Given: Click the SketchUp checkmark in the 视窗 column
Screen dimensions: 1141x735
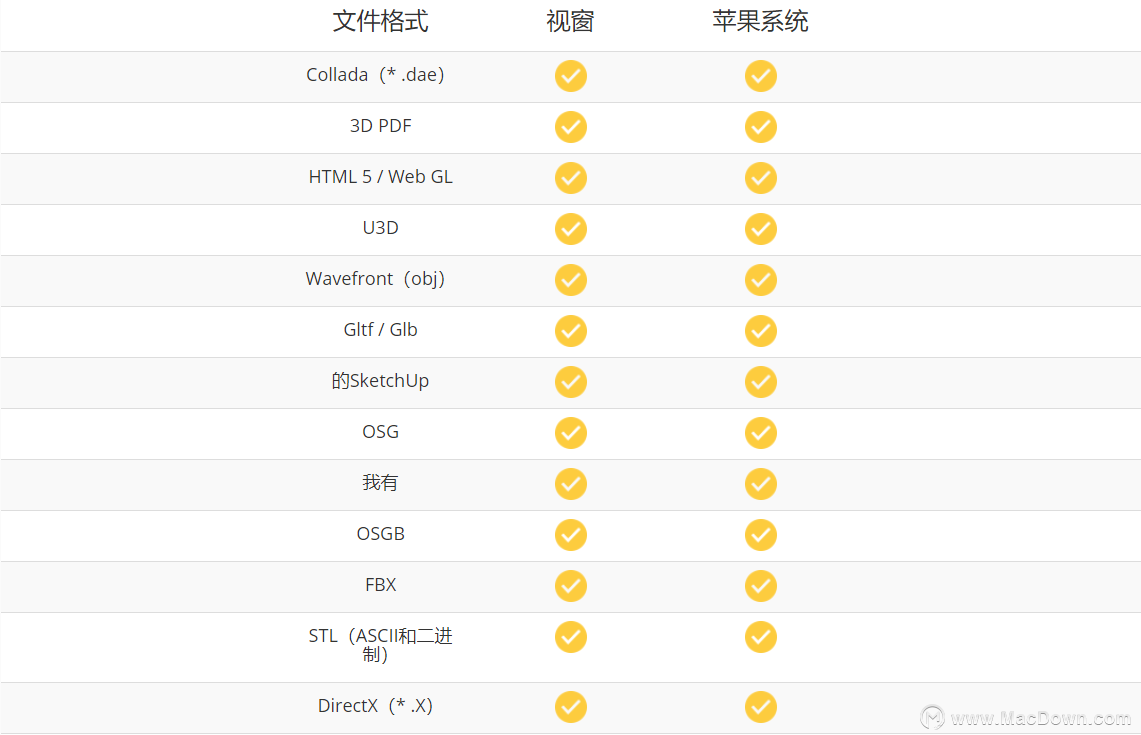Looking at the screenshot, I should tap(571, 382).
